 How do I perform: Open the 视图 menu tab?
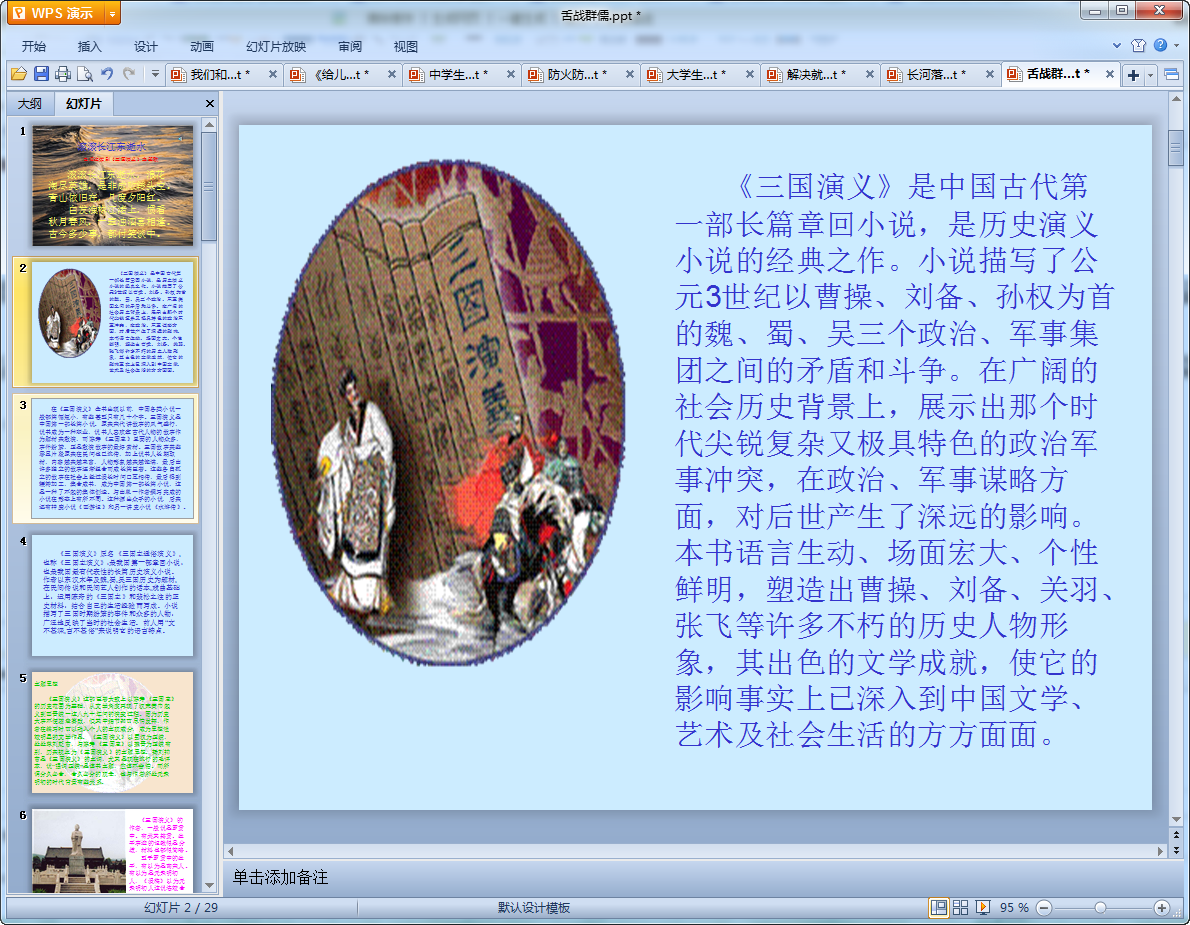(406, 46)
